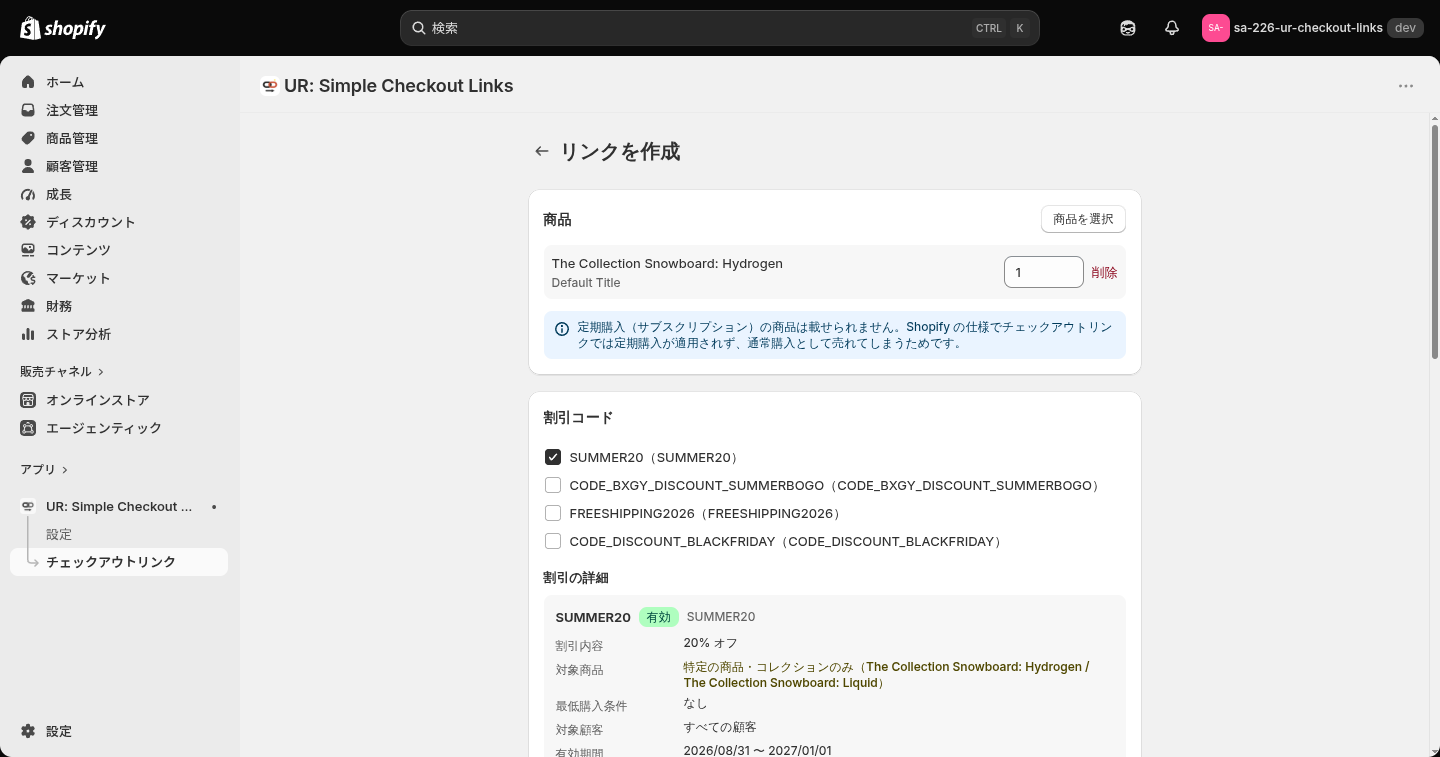Click the person icon for 顧客管理

click(x=28, y=166)
